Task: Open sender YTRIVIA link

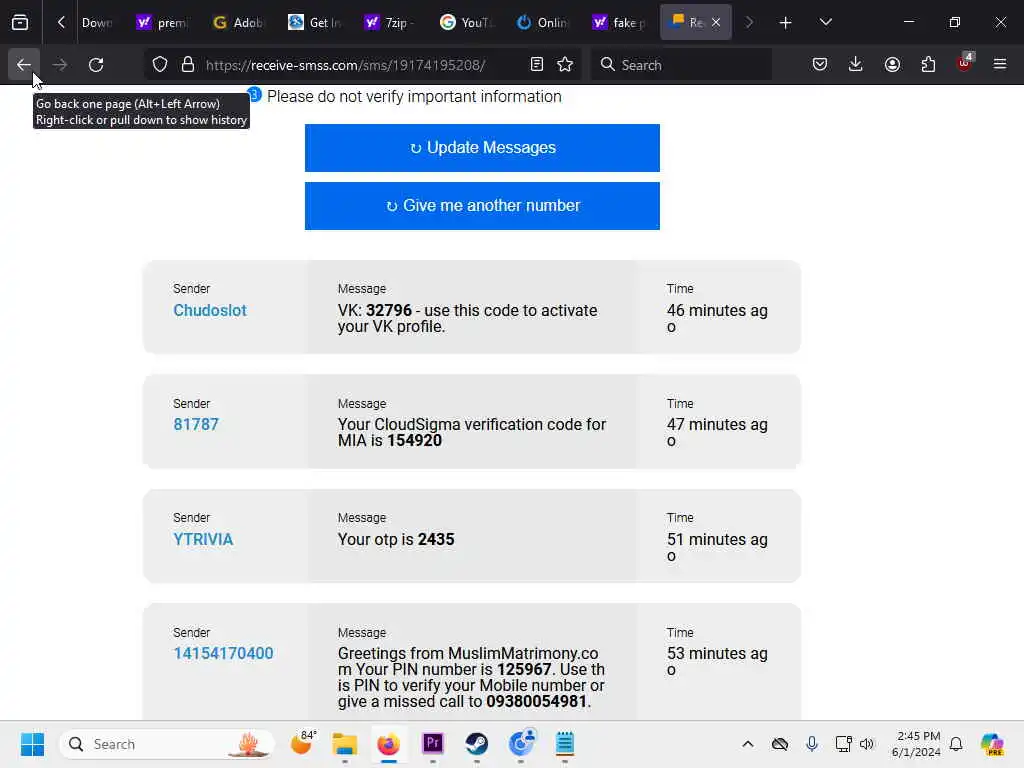Action: pos(203,539)
